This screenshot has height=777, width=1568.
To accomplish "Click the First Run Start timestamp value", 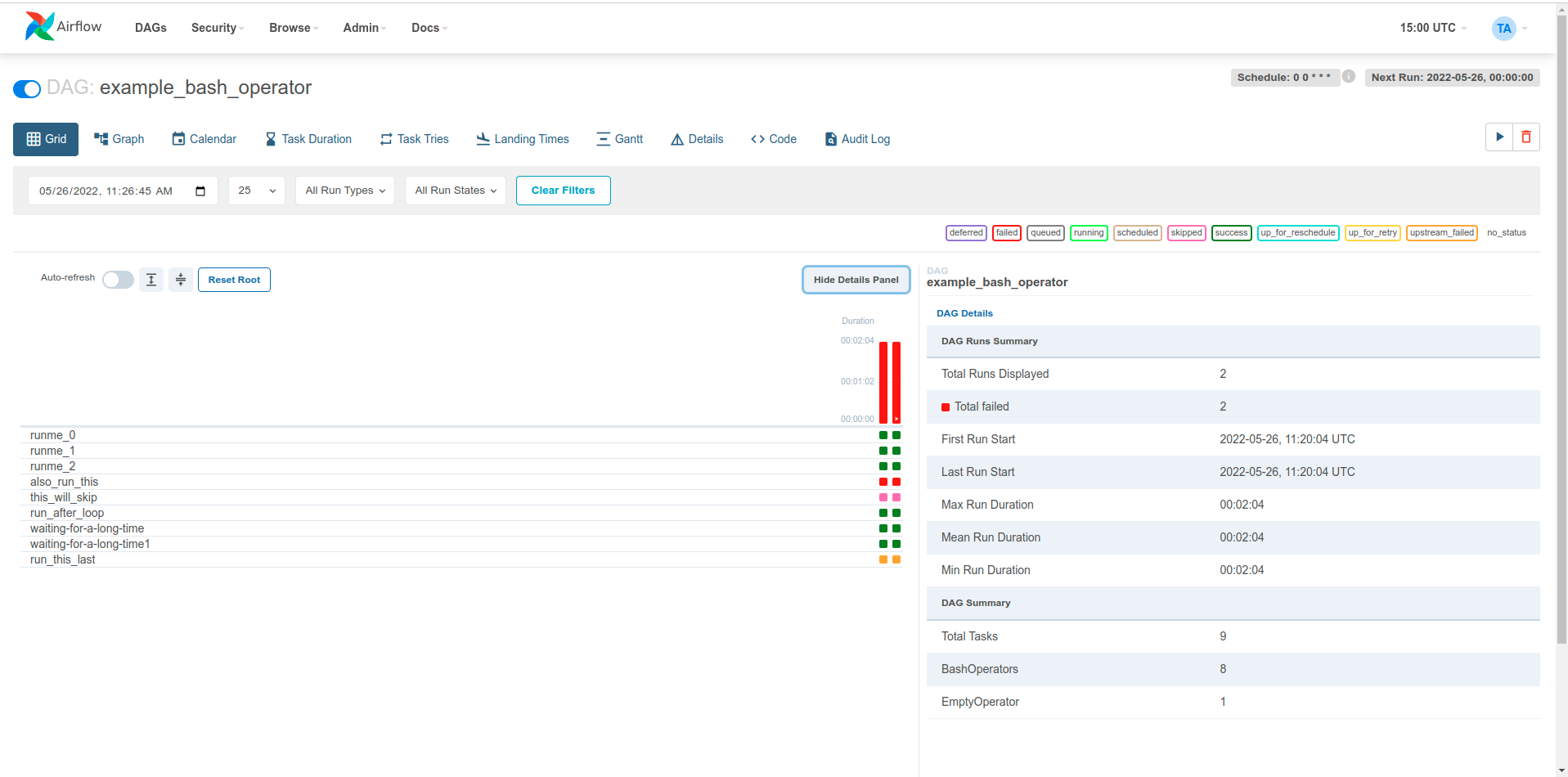I will (1287, 440).
